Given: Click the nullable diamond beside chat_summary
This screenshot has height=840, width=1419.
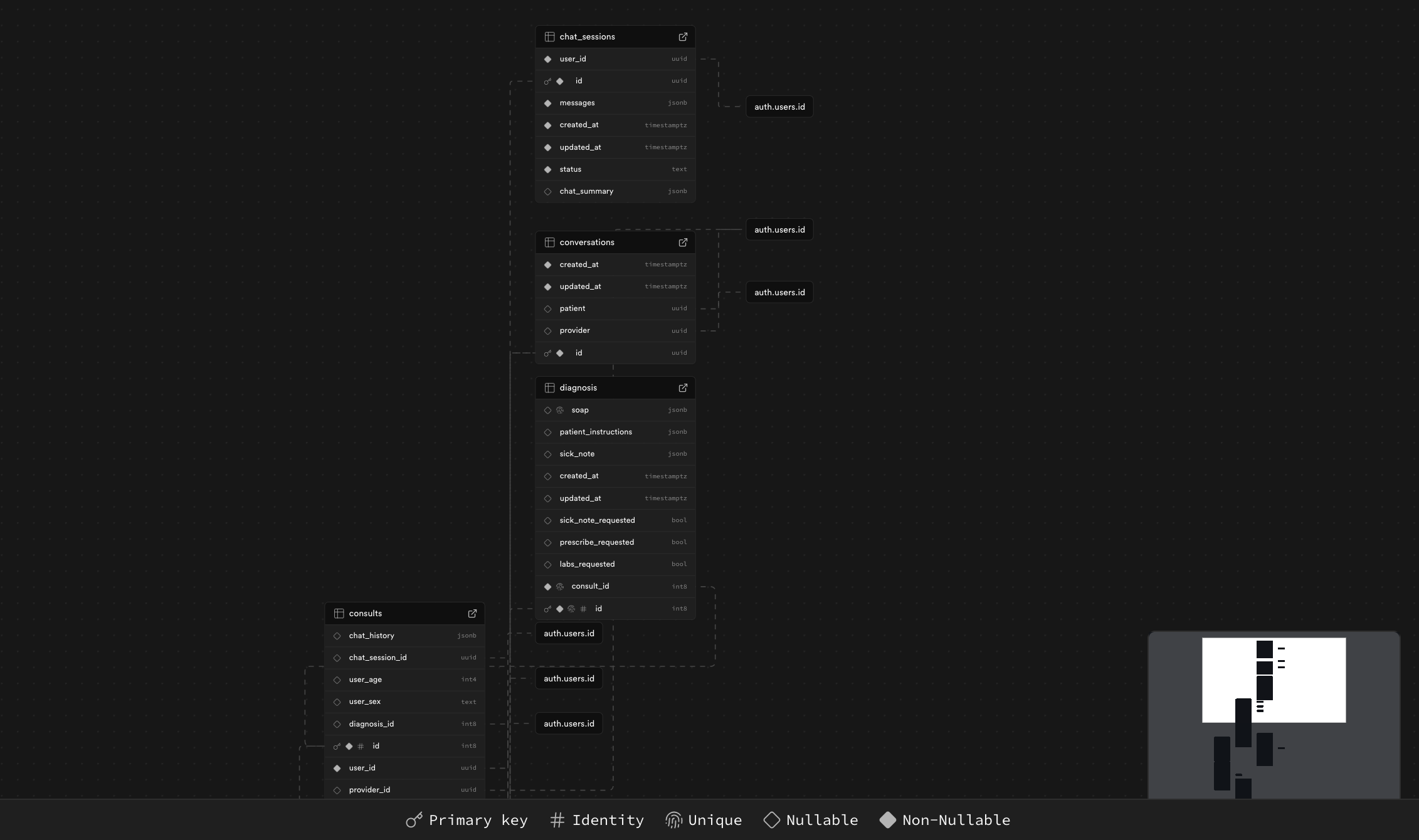Looking at the screenshot, I should pyautogui.click(x=548, y=191).
